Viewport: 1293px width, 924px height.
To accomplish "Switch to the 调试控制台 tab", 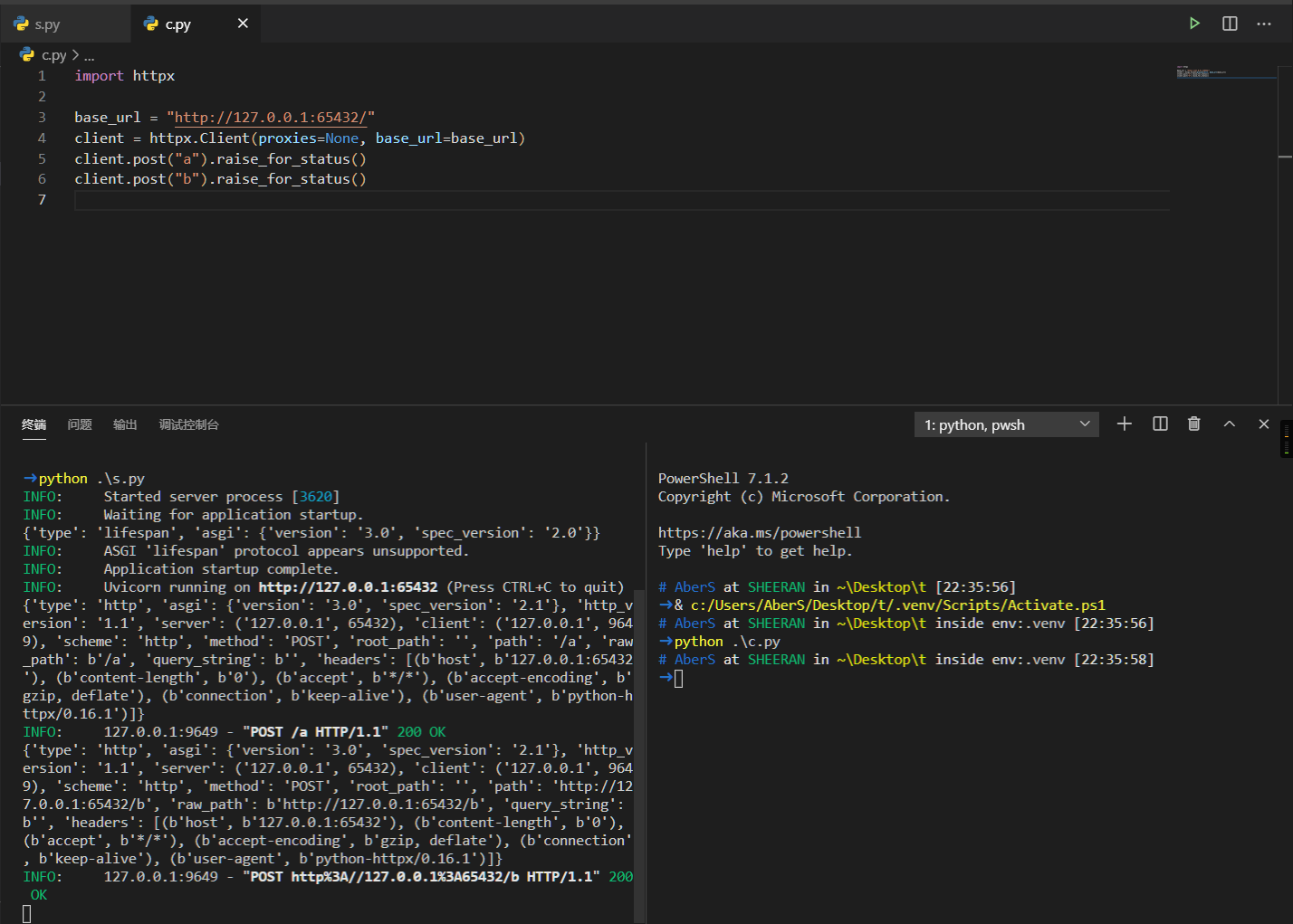I will pyautogui.click(x=188, y=424).
